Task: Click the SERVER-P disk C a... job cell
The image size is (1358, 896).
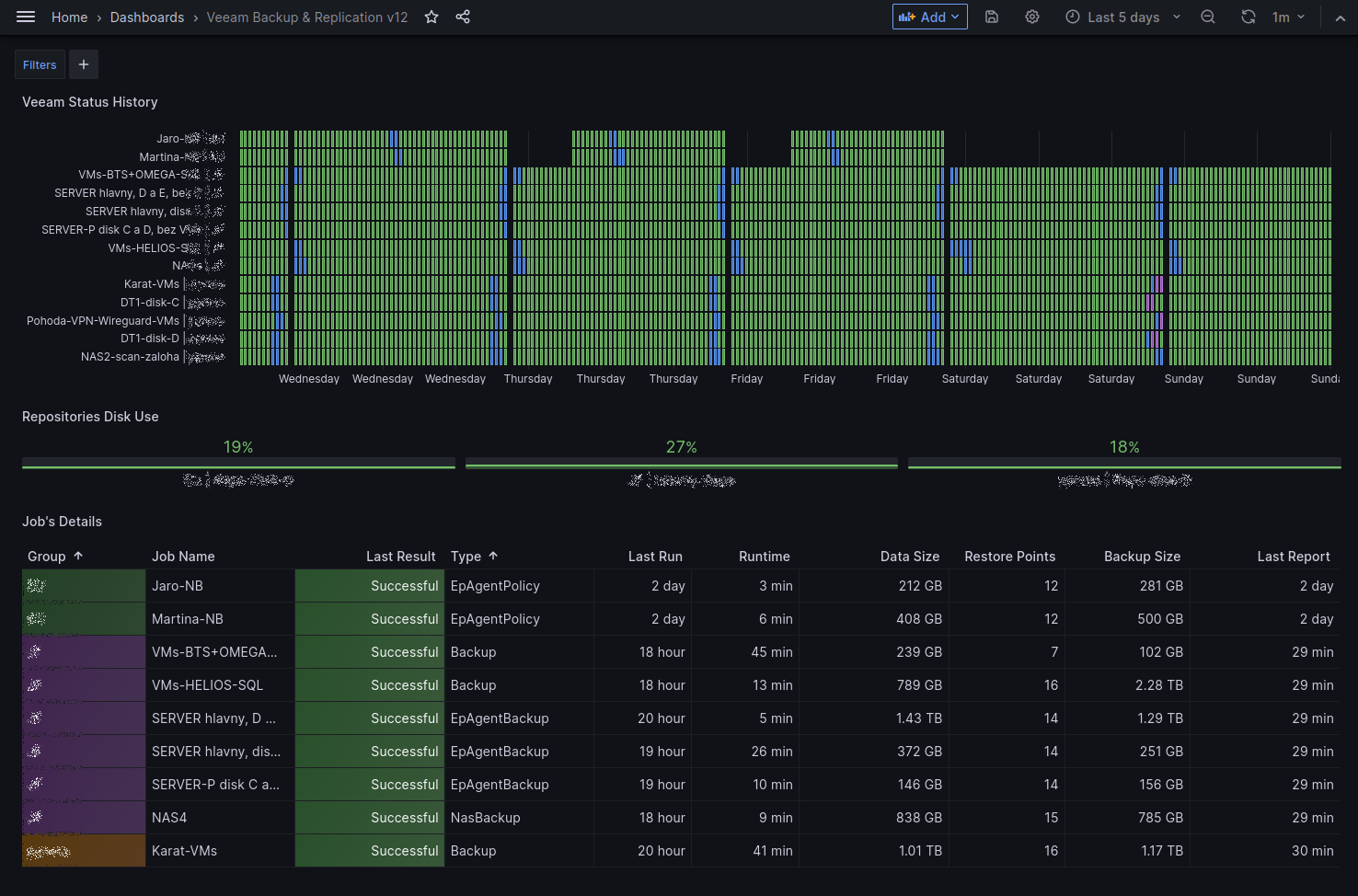Action: coord(220,785)
